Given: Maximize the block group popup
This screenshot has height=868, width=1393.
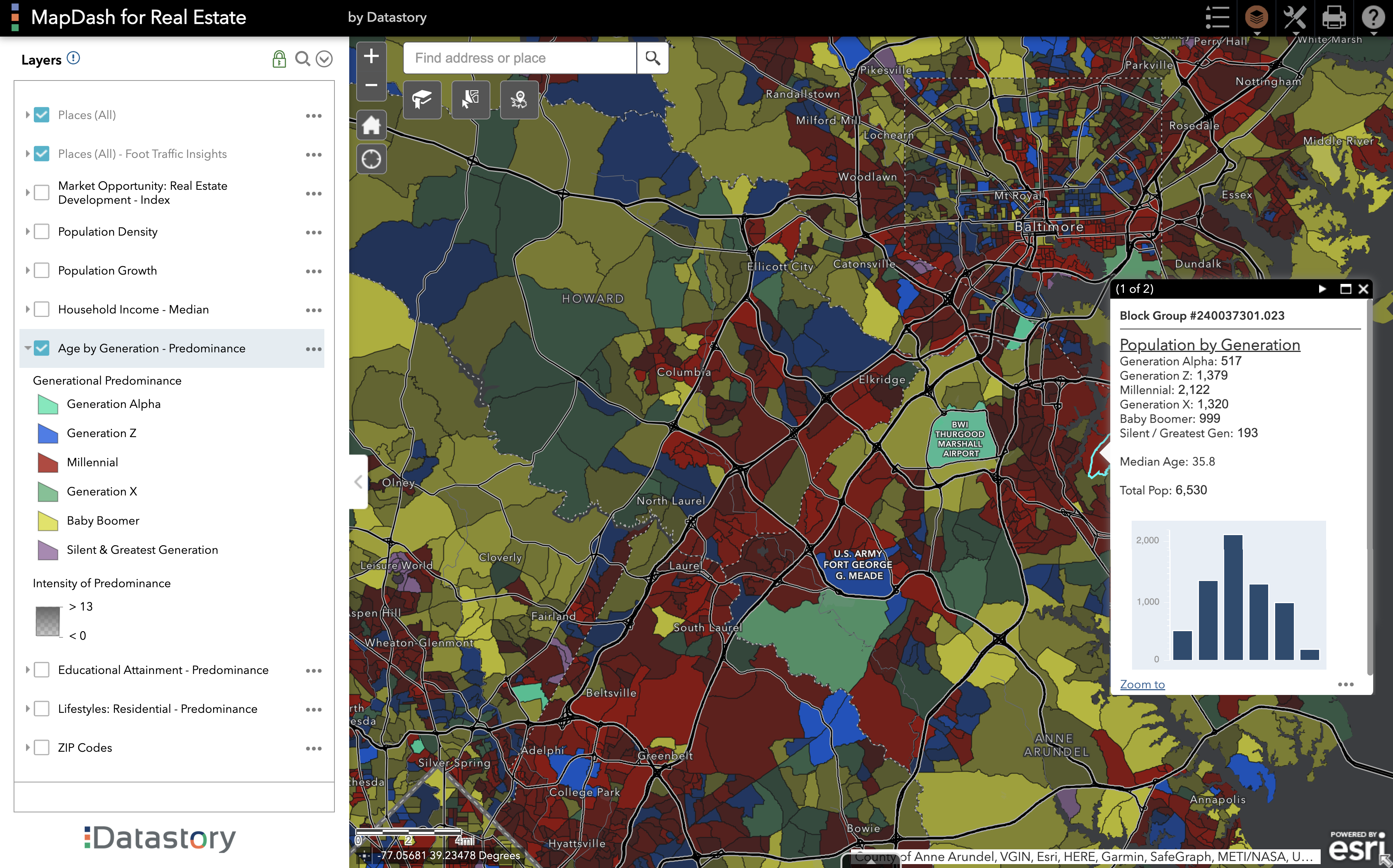Looking at the screenshot, I should (x=1346, y=289).
